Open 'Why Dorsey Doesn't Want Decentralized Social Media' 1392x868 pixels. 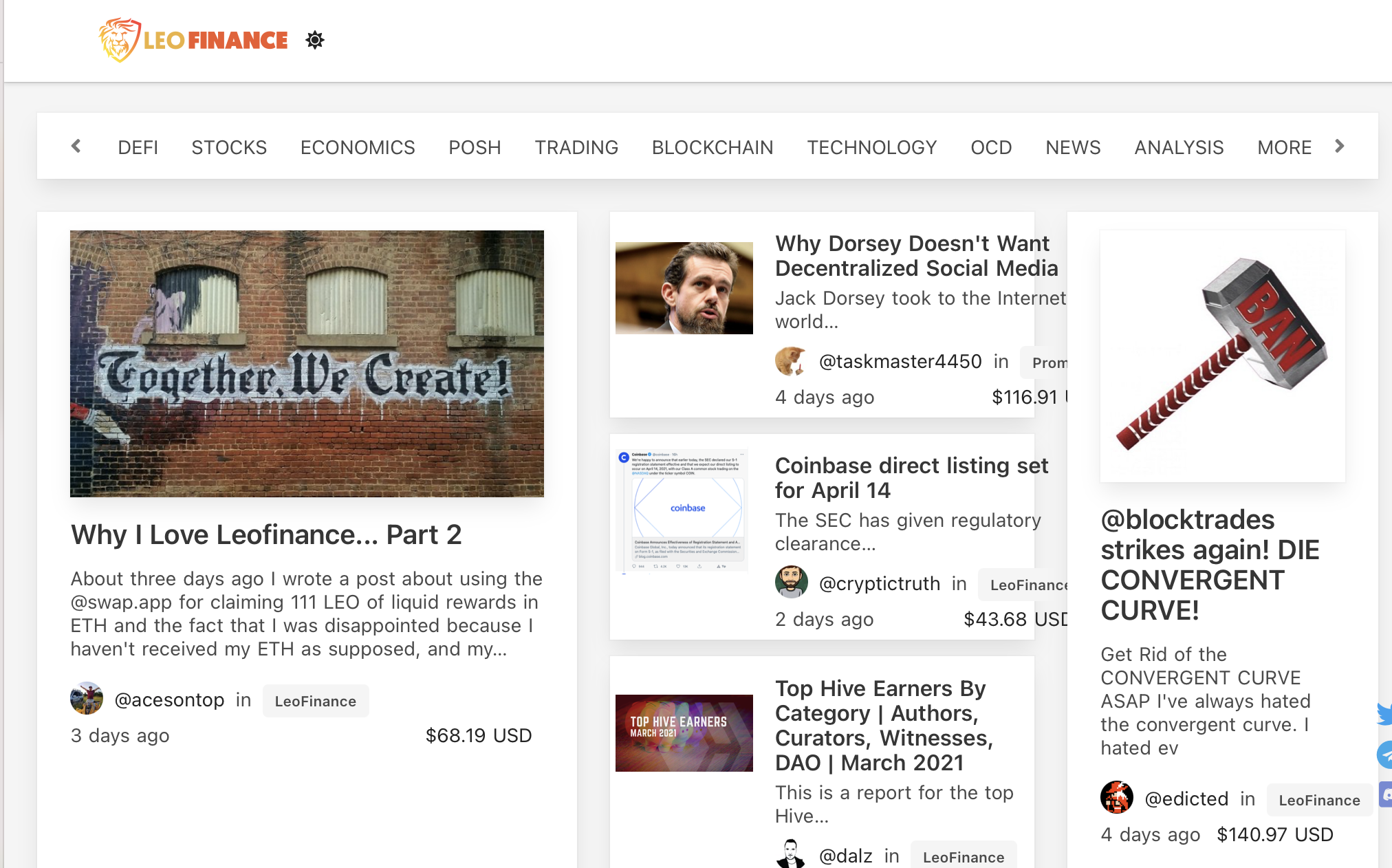(916, 255)
